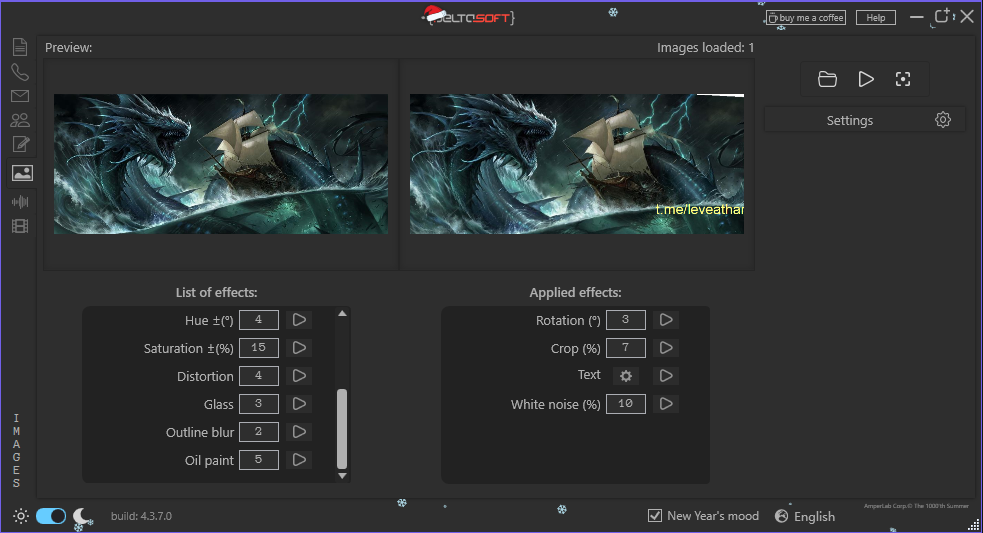
Task: Click the White noise percentage input field
Action: (626, 404)
